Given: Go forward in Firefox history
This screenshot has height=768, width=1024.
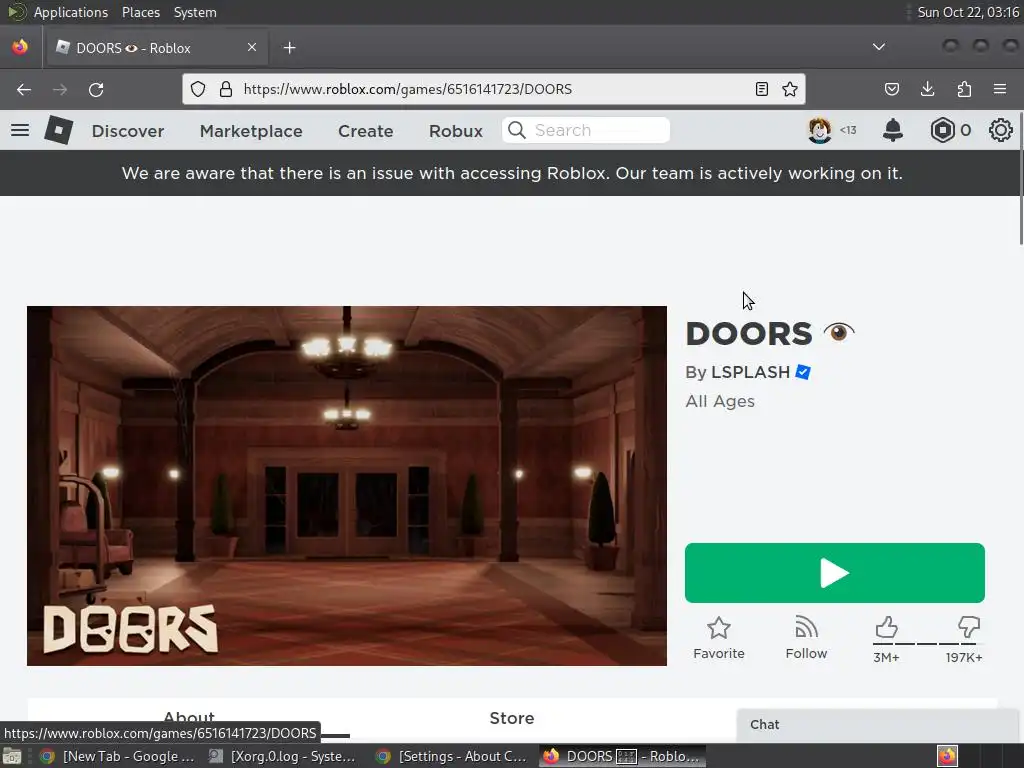Looking at the screenshot, I should point(60,89).
